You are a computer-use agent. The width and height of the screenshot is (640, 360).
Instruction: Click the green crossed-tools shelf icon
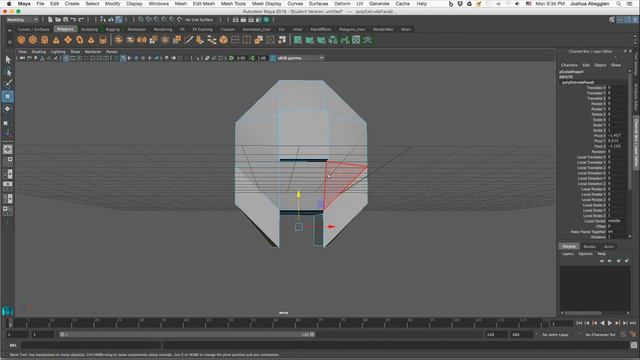click(x=368, y=40)
